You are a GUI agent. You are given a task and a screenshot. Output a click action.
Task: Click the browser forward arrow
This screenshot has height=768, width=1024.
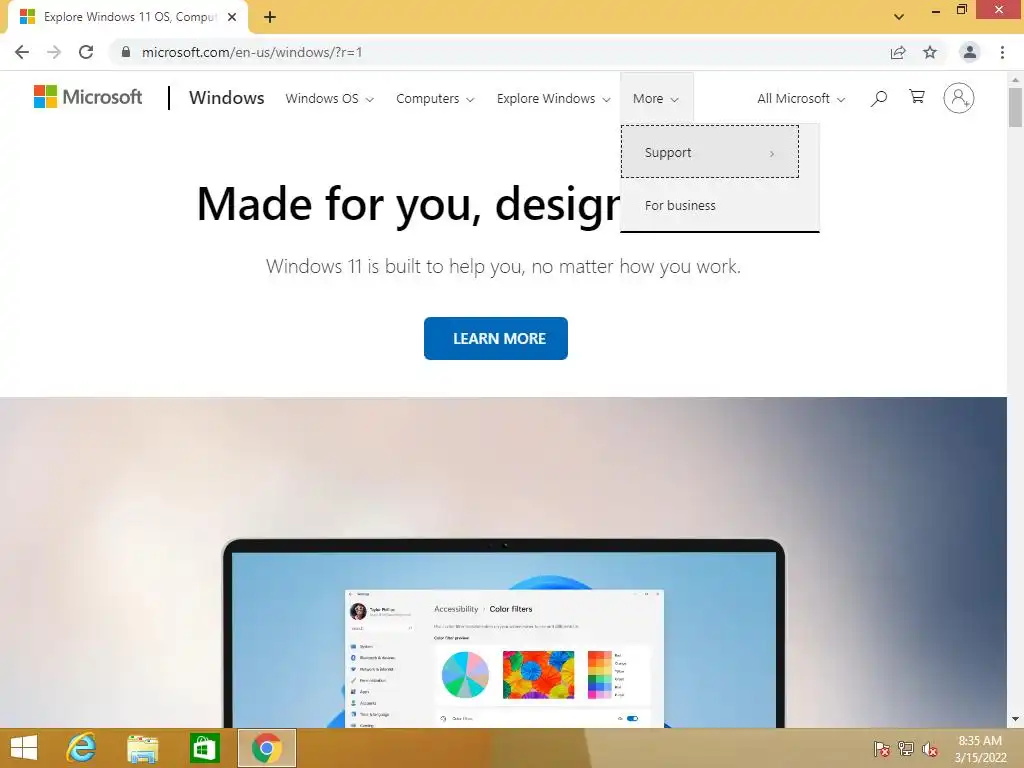coord(54,52)
